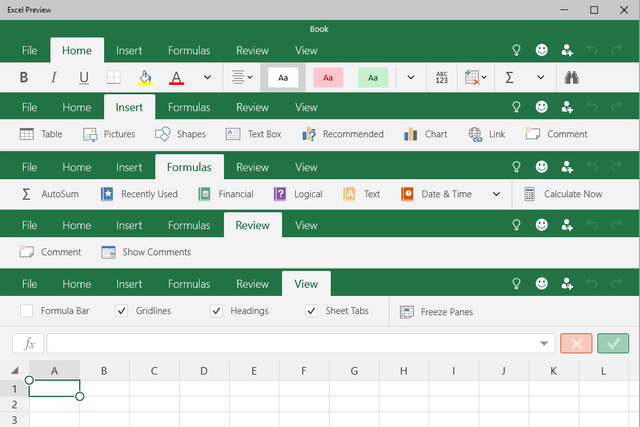This screenshot has height=427, width=640.
Task: Select column header B
Action: pos(104,371)
